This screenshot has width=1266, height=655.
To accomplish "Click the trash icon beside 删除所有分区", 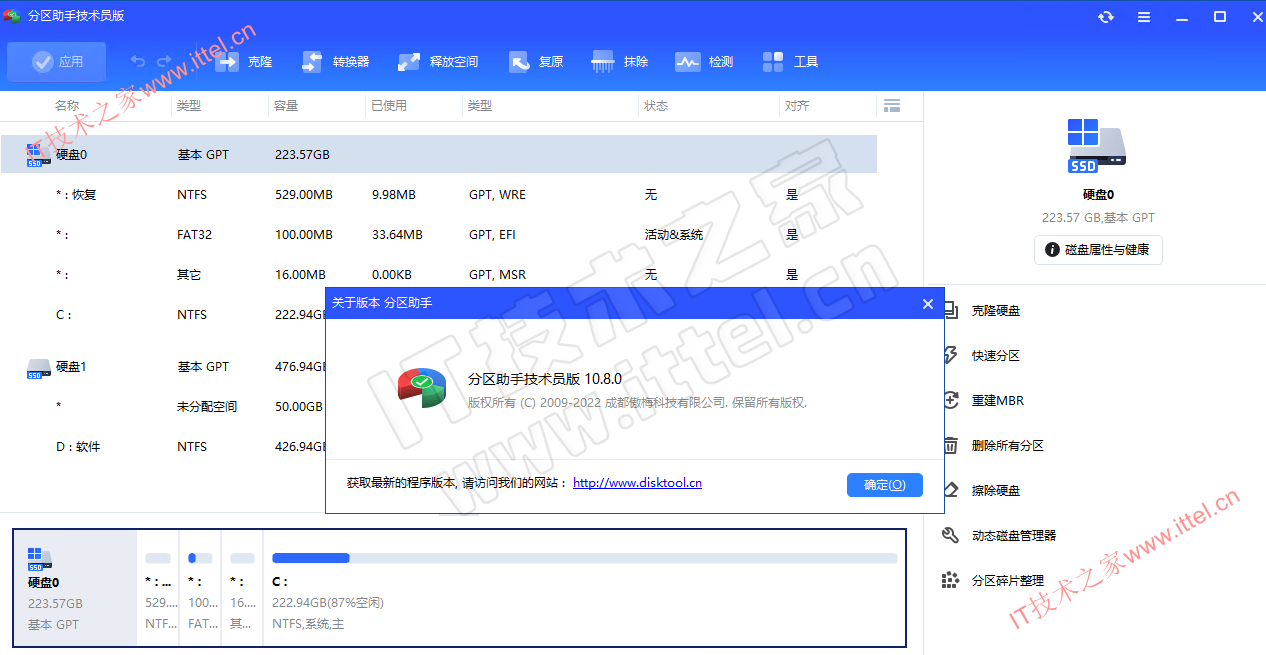I will pyautogui.click(x=951, y=445).
